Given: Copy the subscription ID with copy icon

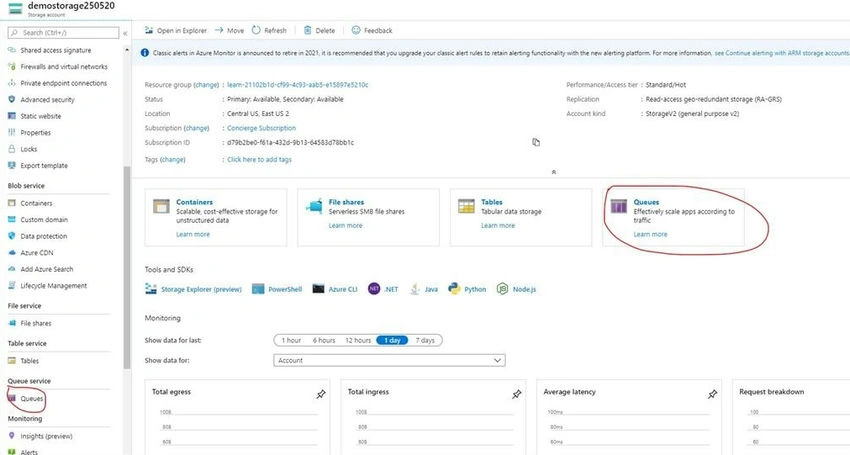Looking at the screenshot, I should tap(536, 142).
